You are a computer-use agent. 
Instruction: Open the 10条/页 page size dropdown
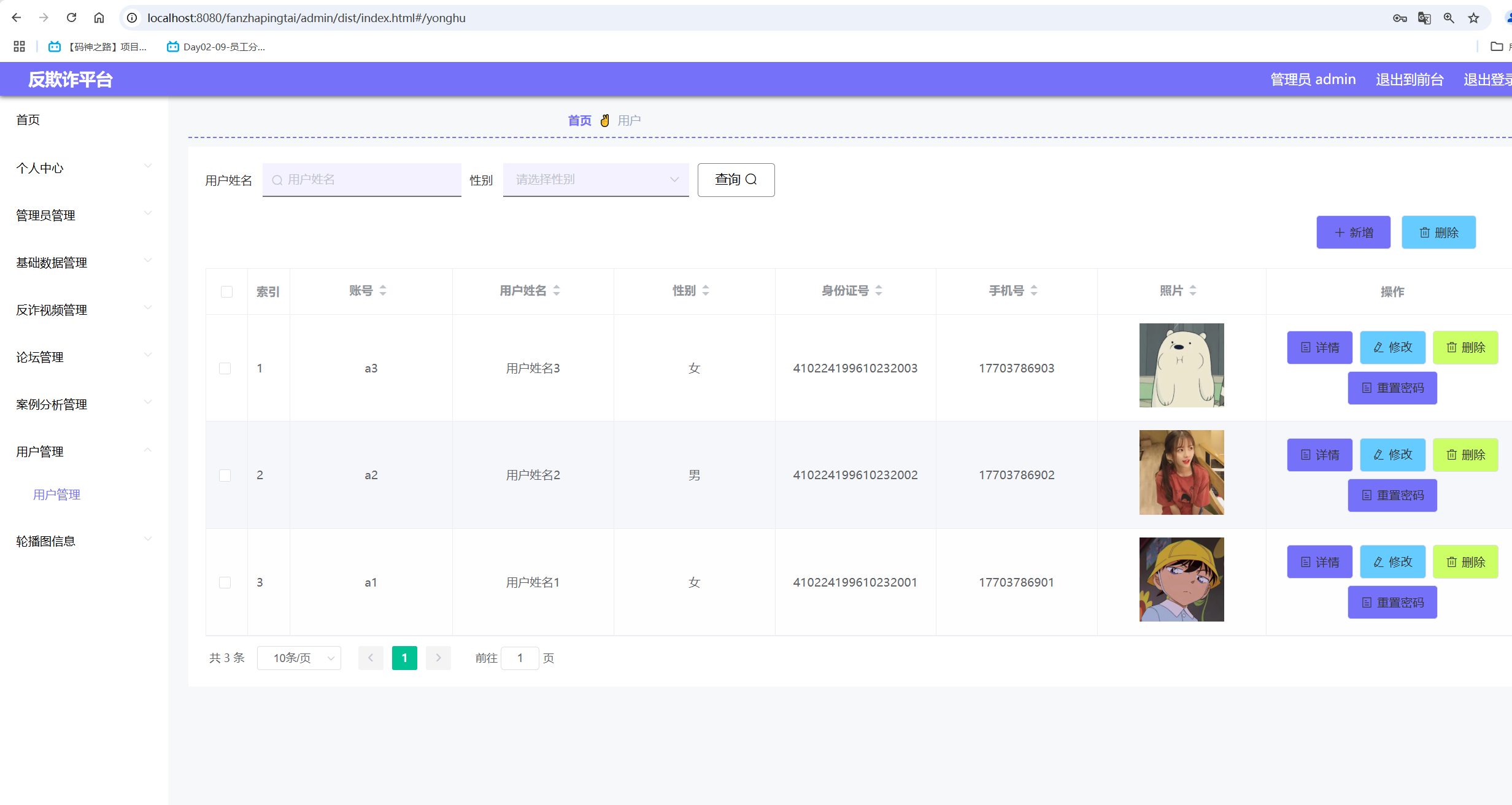coord(299,658)
